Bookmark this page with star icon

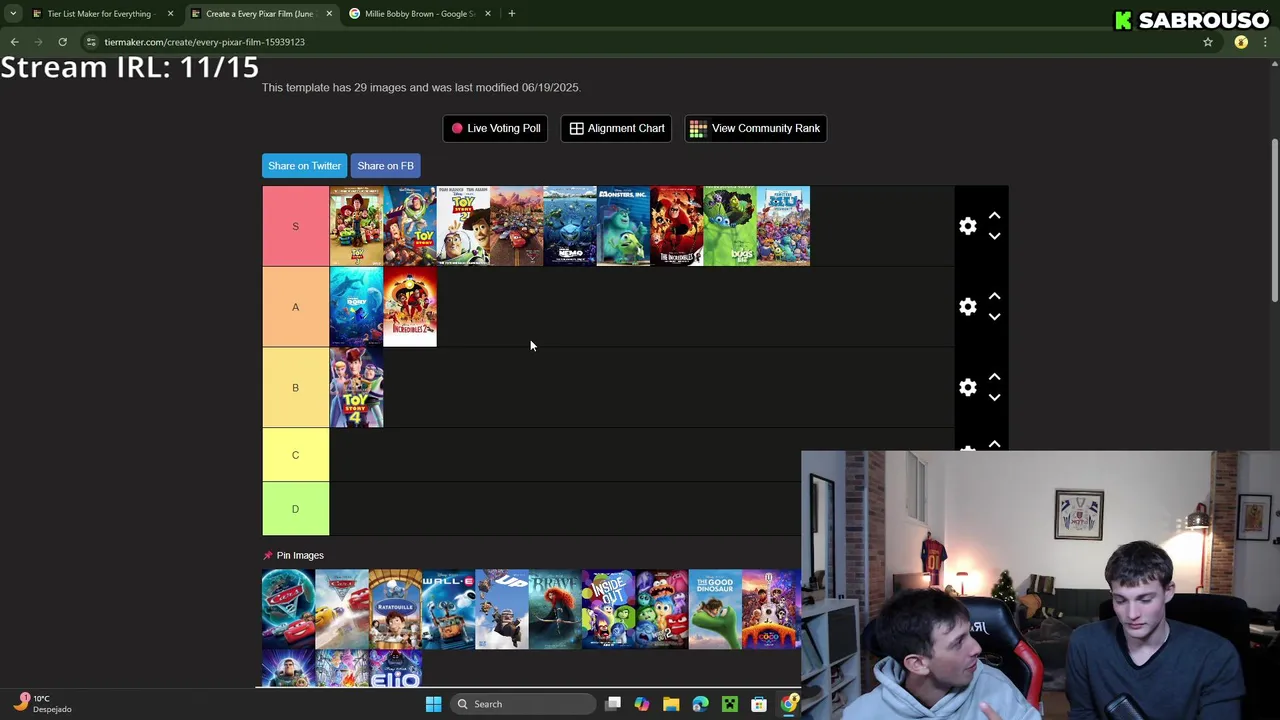[1208, 42]
